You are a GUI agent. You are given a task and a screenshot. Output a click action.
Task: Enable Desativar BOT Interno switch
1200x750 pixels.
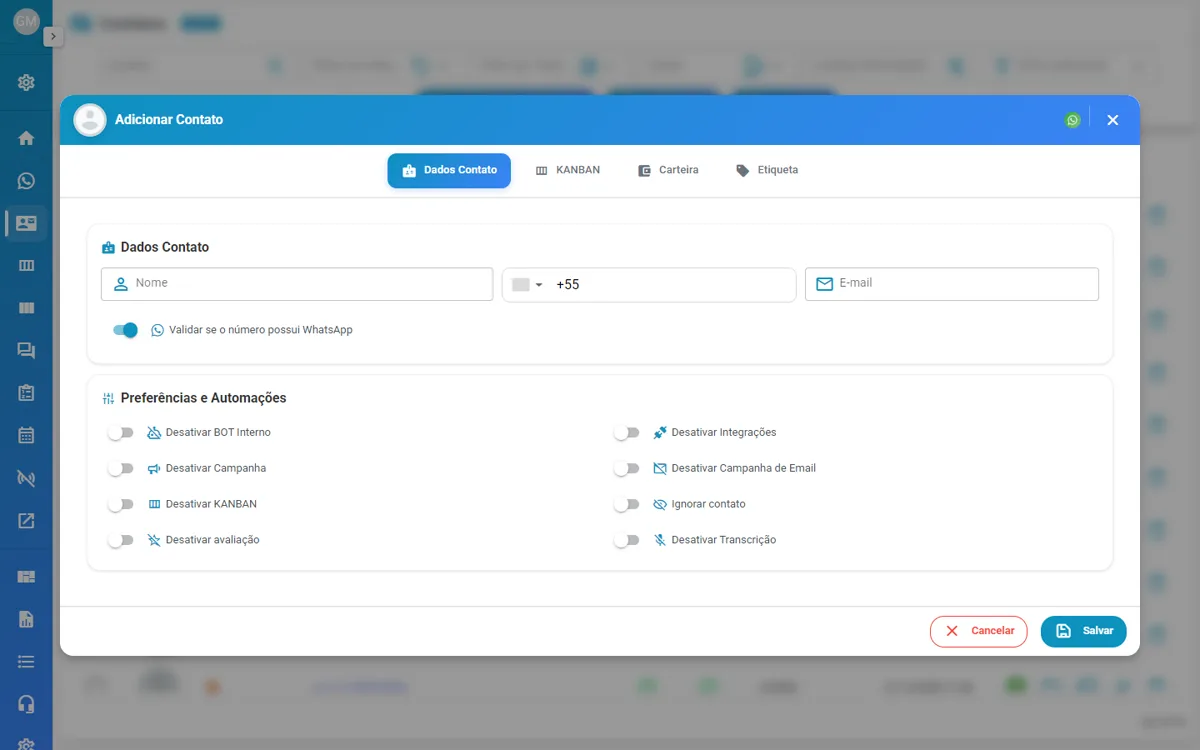pos(121,433)
